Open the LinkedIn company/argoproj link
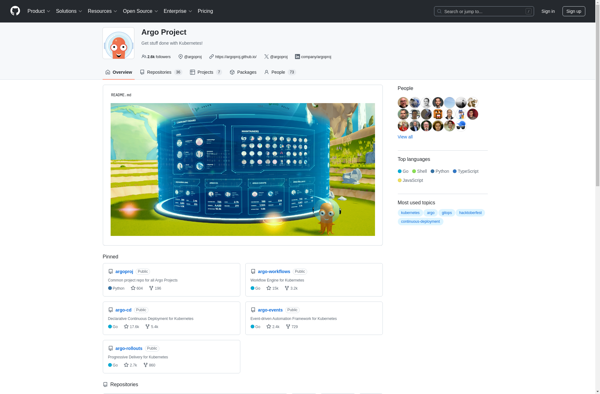This screenshot has width=600, height=394. (313, 57)
